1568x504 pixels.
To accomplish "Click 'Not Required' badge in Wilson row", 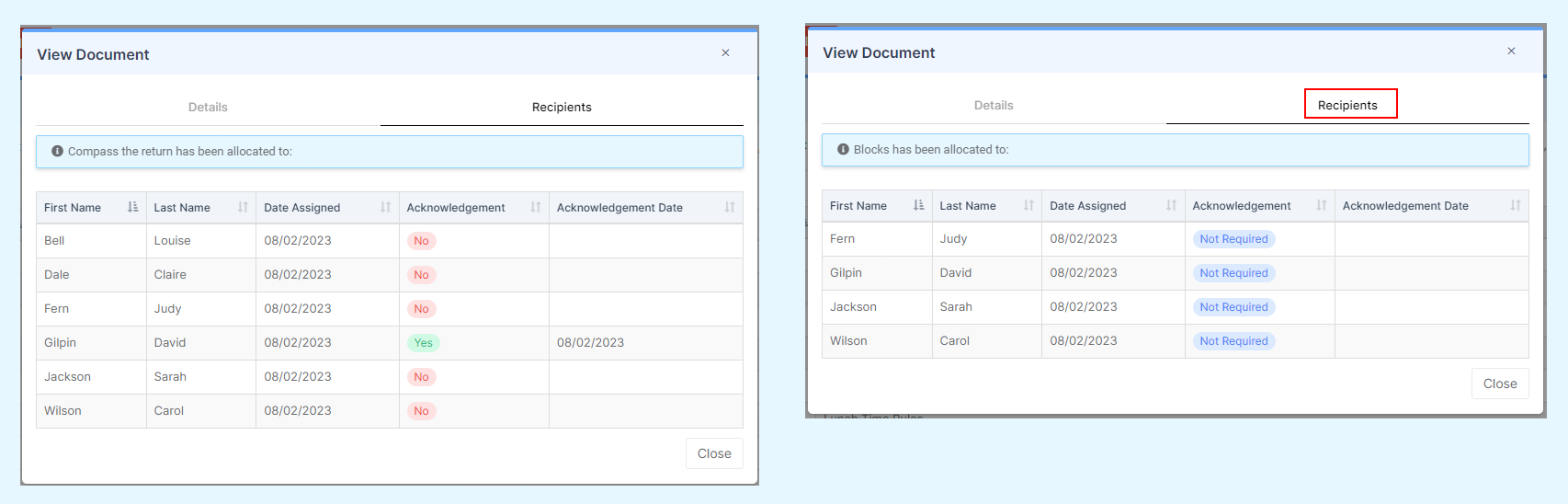I will click(1233, 341).
